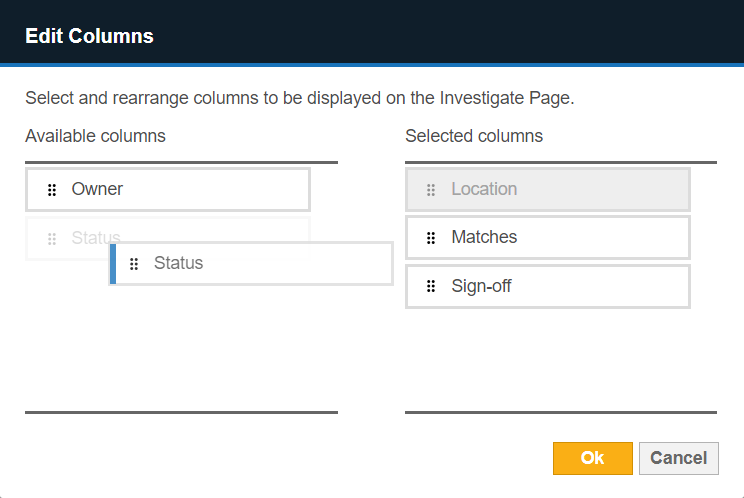The height and width of the screenshot is (498, 744).
Task: Click the grip icon on the floating Status item
Action: coord(134,264)
